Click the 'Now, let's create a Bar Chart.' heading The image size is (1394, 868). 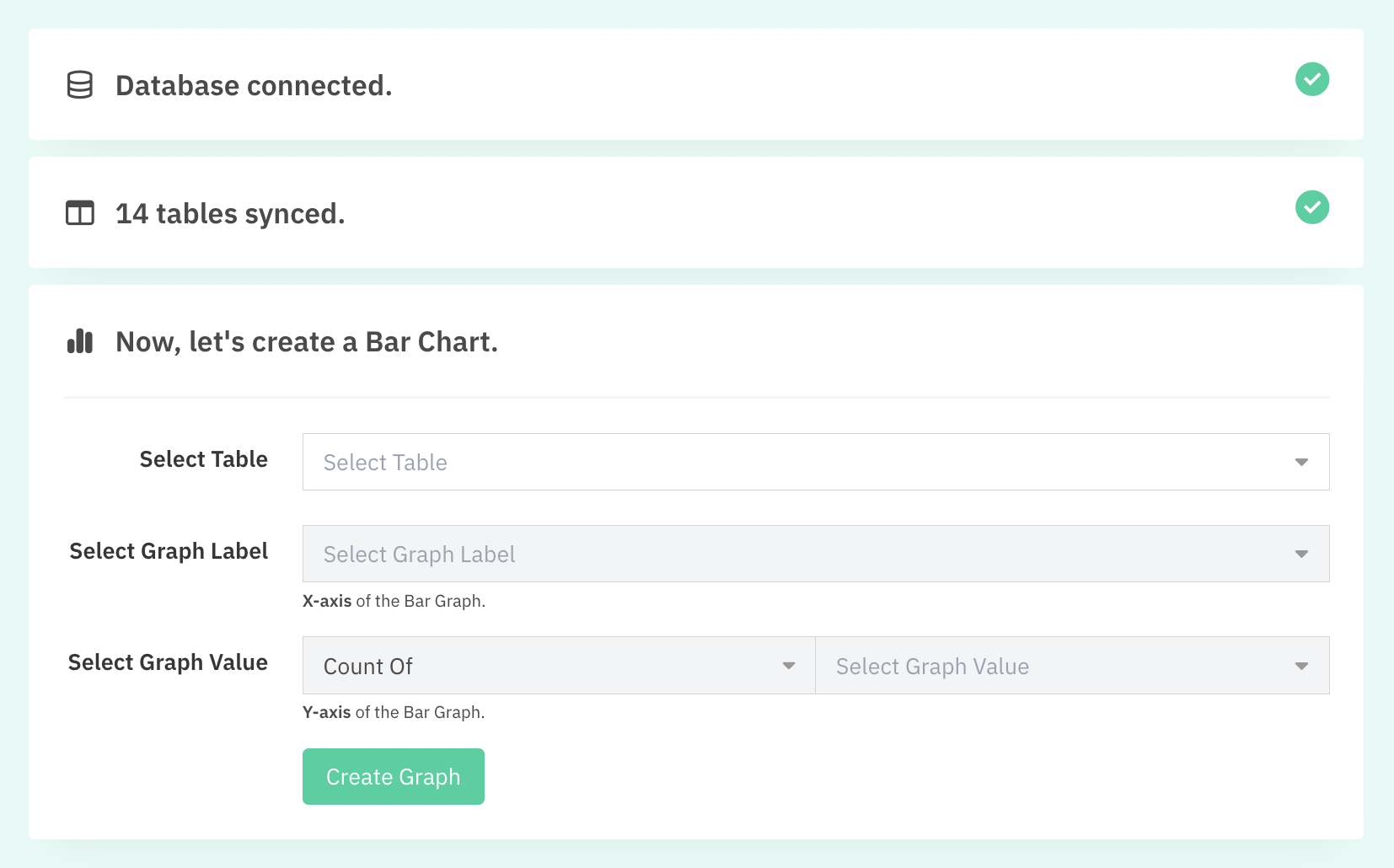(307, 342)
